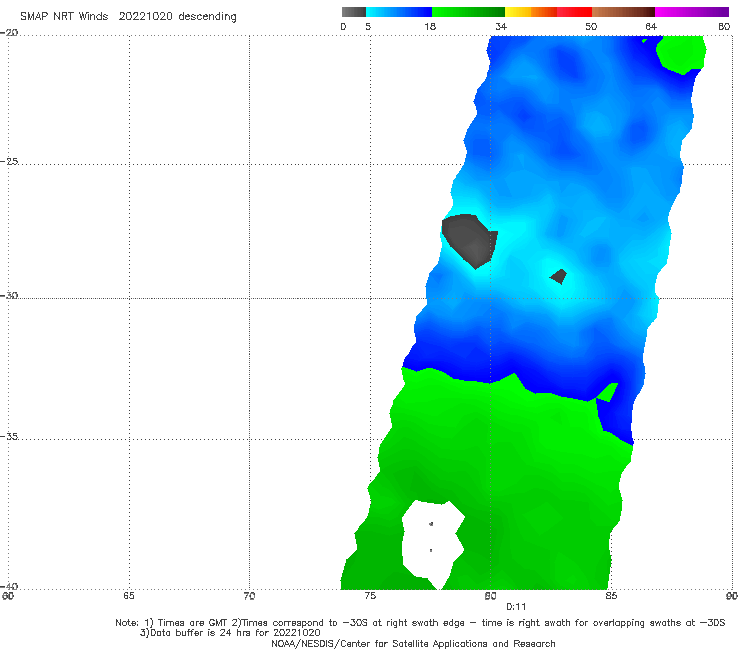Screen dimensions: 740x650
Task: Click the large dark gray low-wind patch
Action: pos(469,240)
